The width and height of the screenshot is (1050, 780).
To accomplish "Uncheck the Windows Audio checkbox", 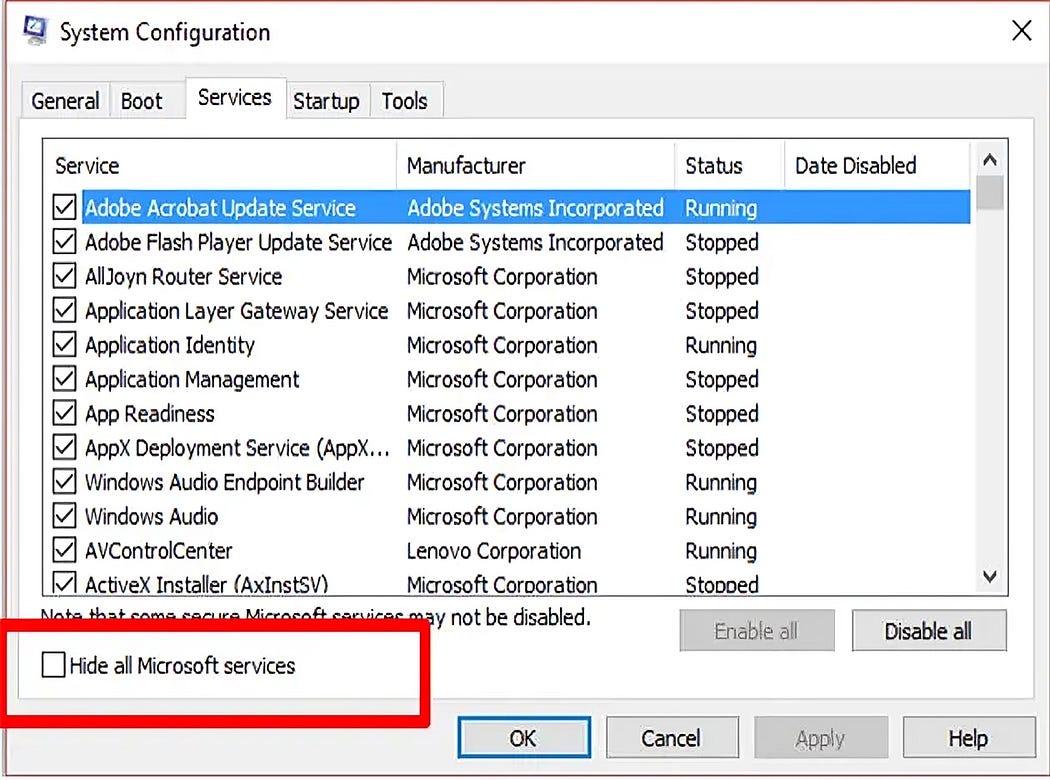I will point(64,515).
